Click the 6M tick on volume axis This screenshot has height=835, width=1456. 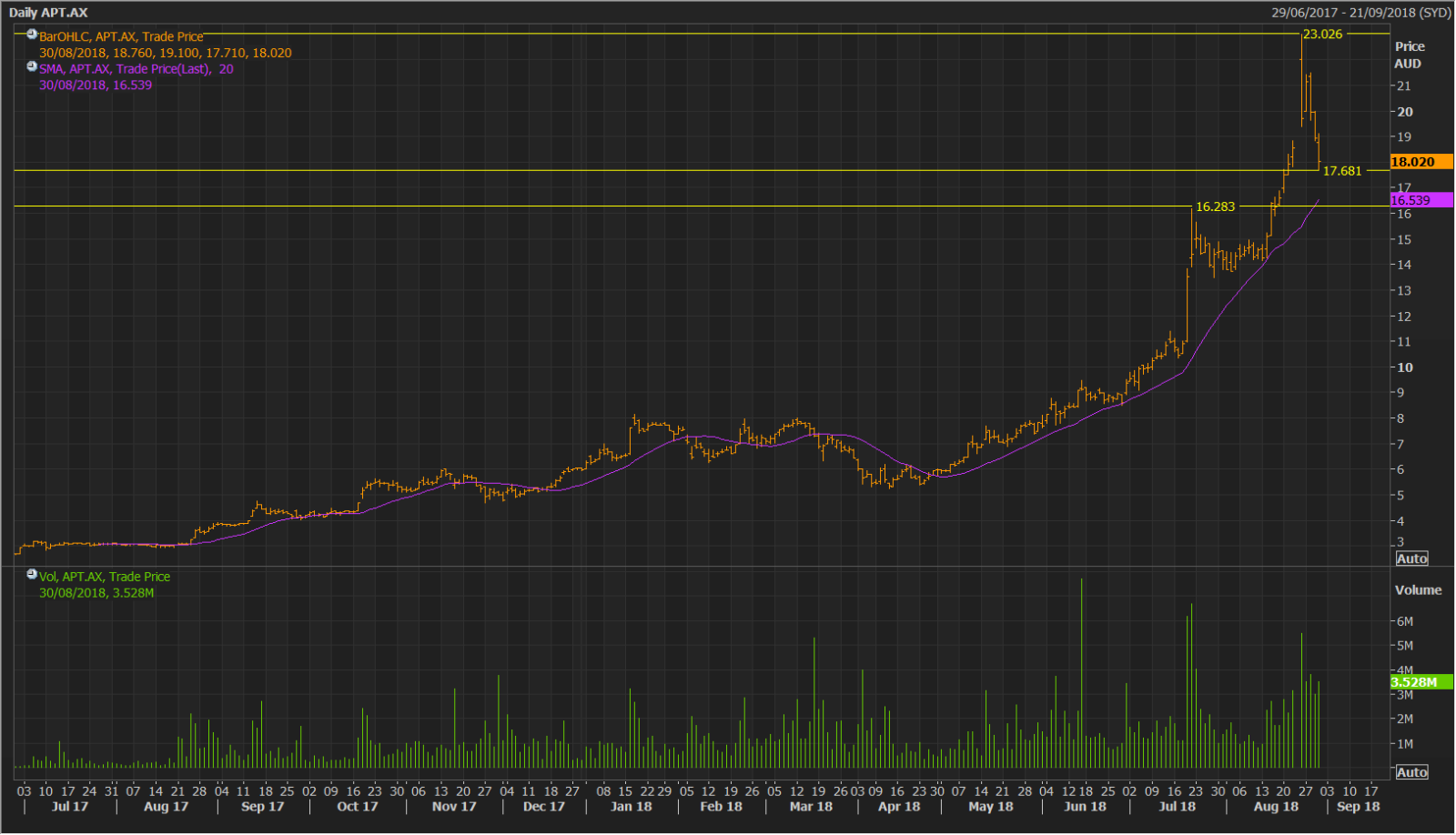click(x=1405, y=621)
